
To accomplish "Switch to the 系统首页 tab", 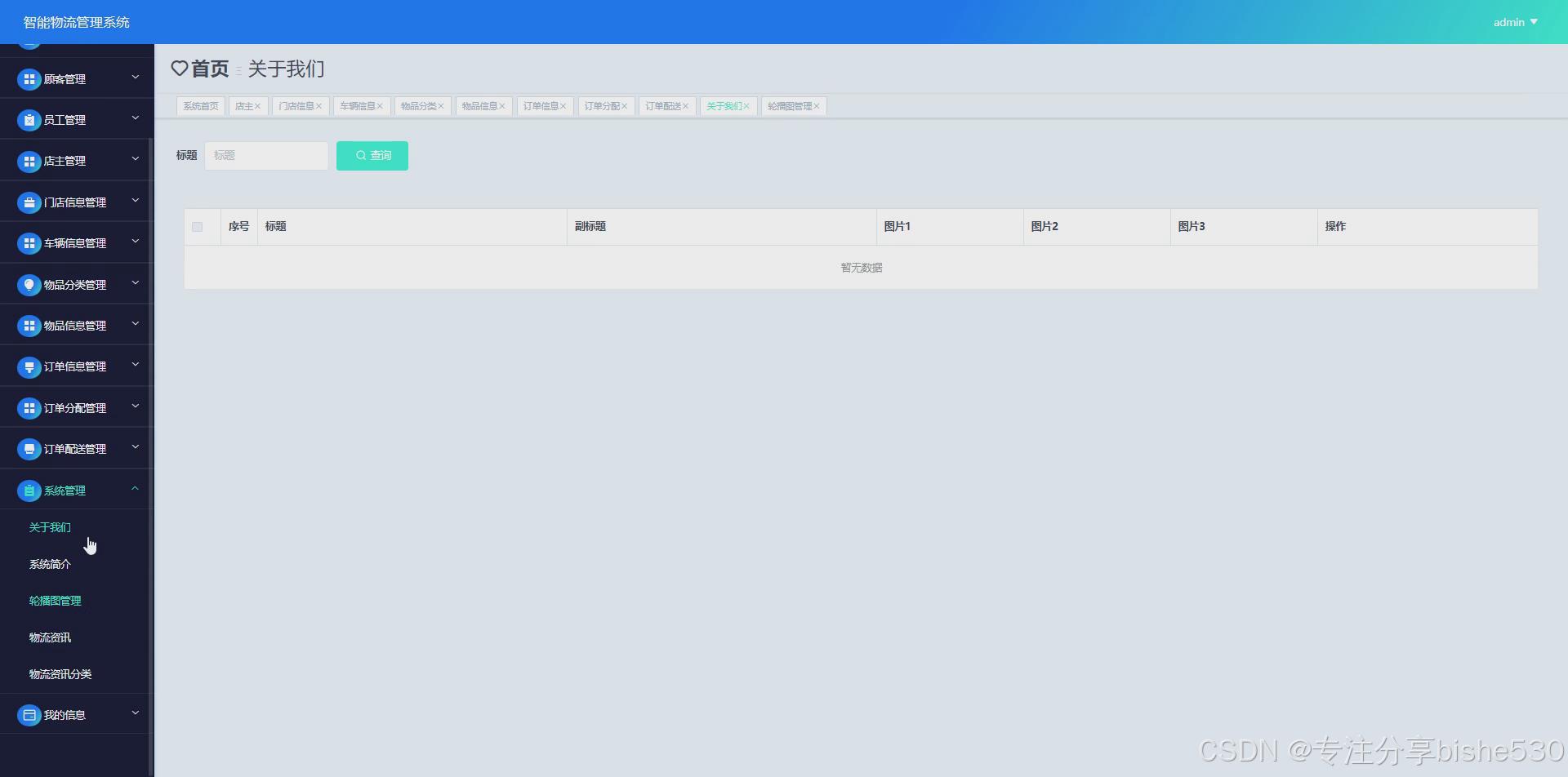I will [x=201, y=106].
